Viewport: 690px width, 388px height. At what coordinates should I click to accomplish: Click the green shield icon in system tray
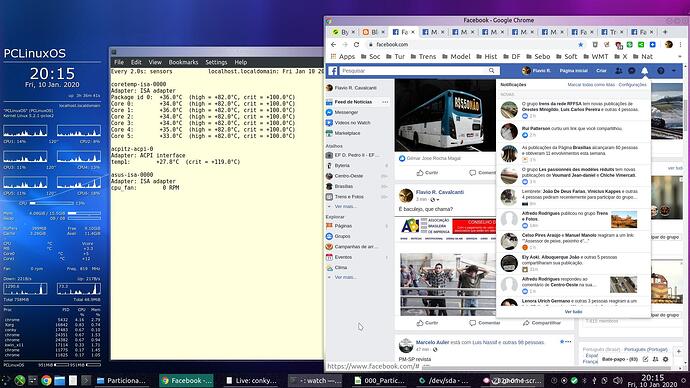[574, 381]
